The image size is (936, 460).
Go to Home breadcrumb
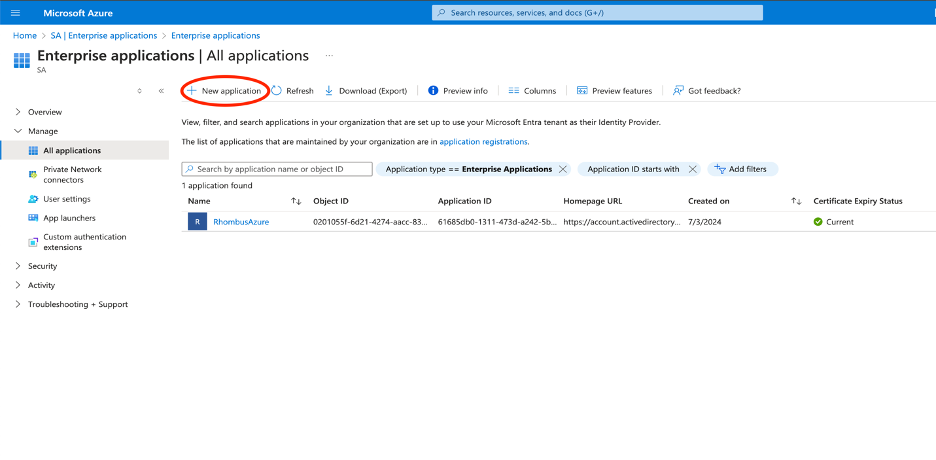(25, 36)
